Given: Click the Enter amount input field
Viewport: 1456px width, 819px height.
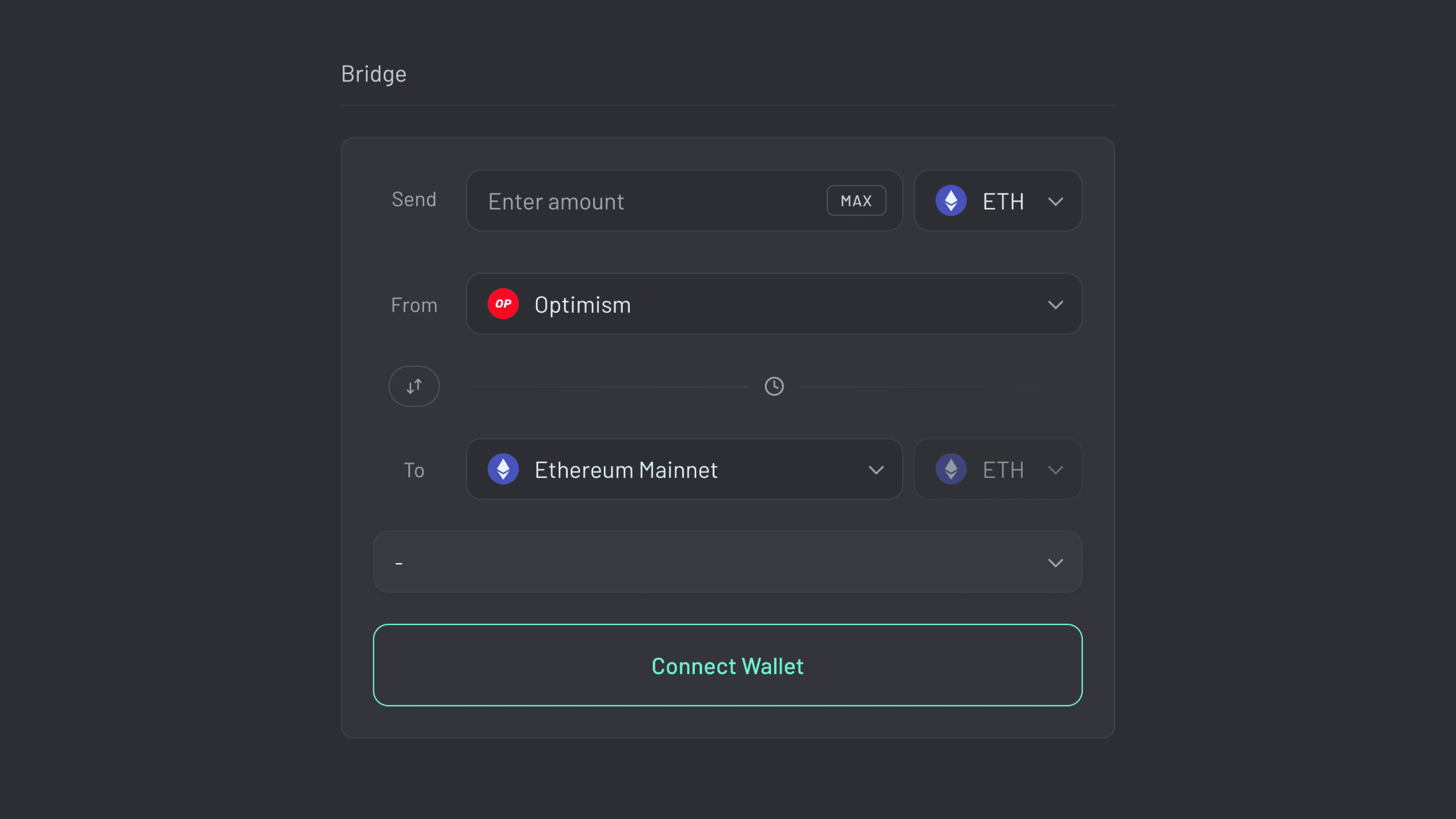Looking at the screenshot, I should tap(622, 201).
